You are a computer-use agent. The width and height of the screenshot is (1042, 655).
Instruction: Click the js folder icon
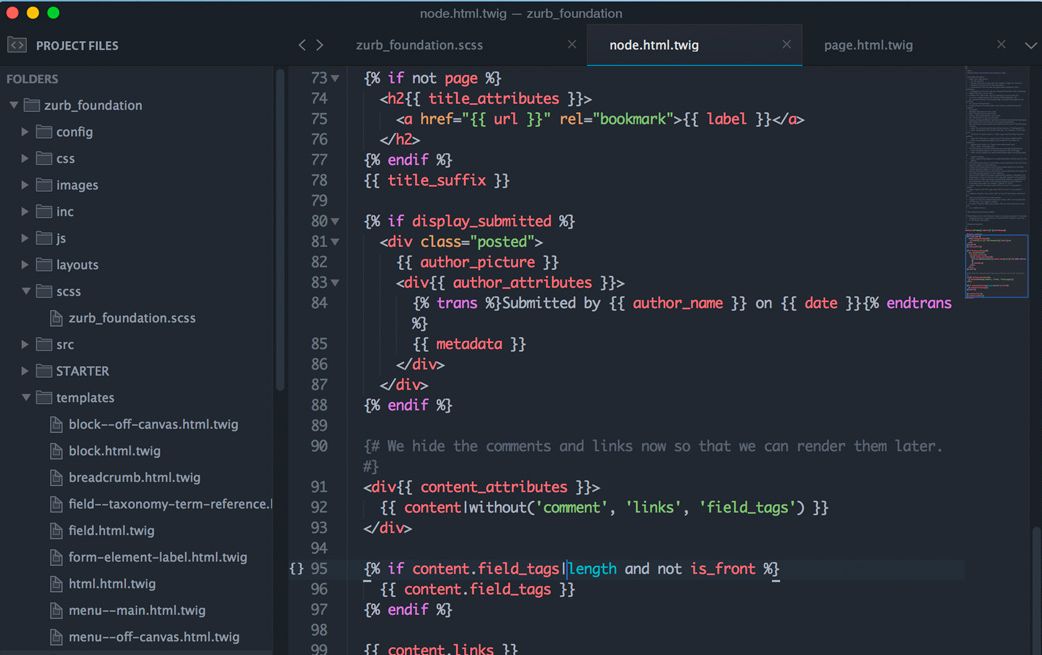pos(44,238)
